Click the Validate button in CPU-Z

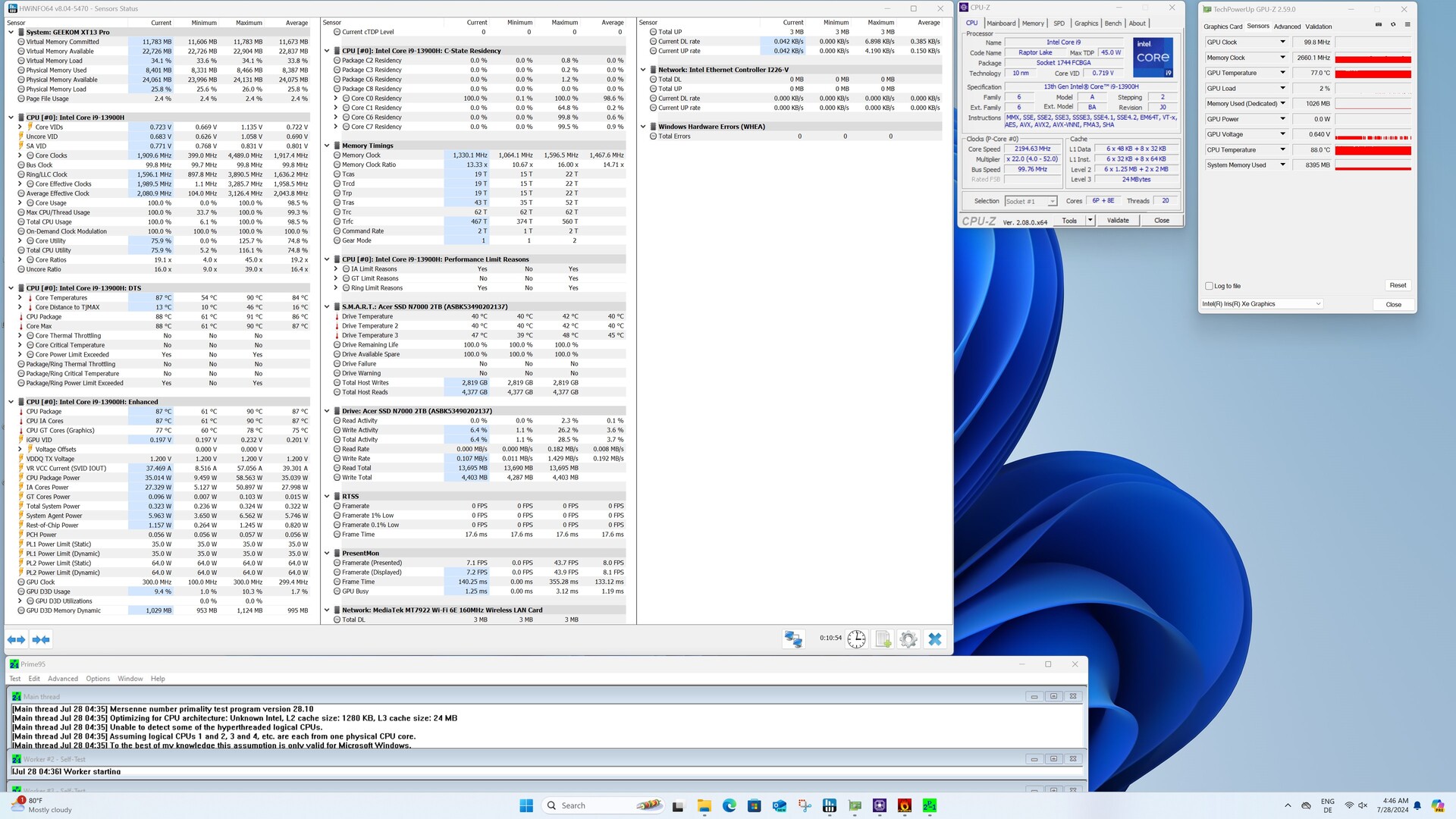tap(1118, 221)
